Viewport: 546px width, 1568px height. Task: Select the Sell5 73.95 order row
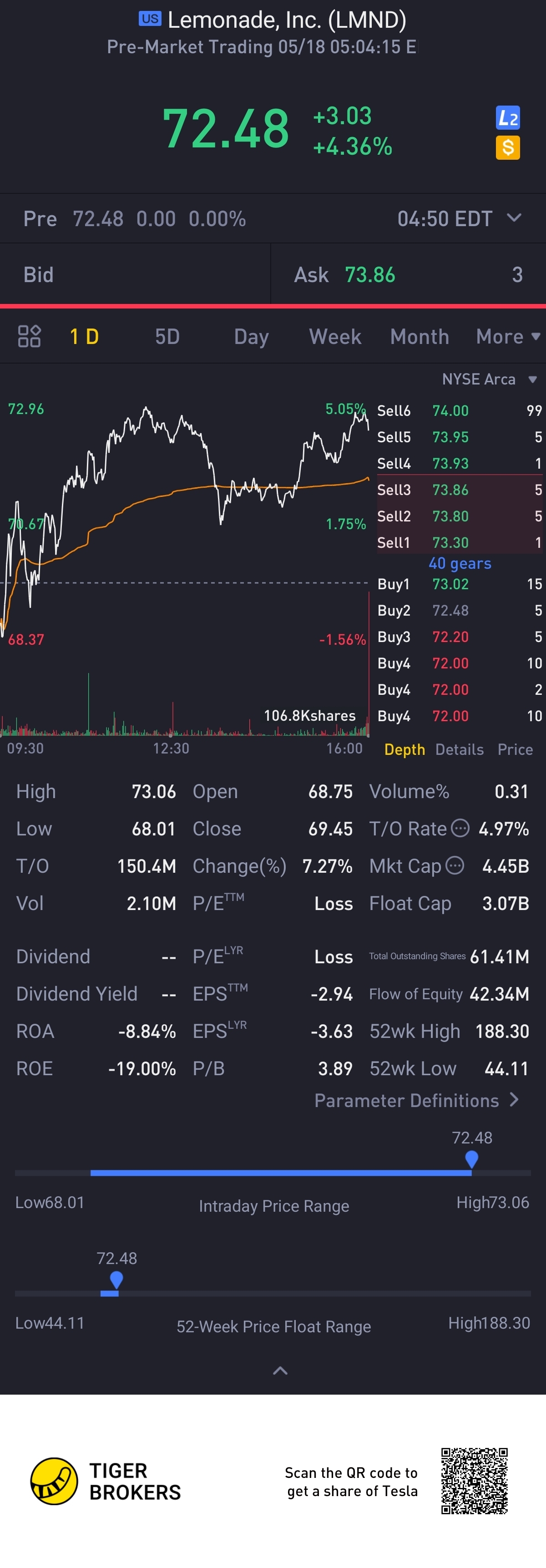[x=459, y=436]
